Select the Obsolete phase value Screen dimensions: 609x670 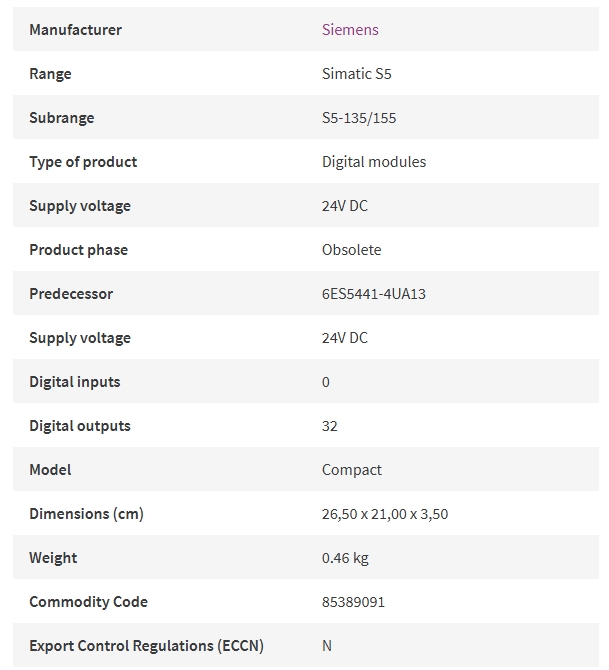point(351,250)
